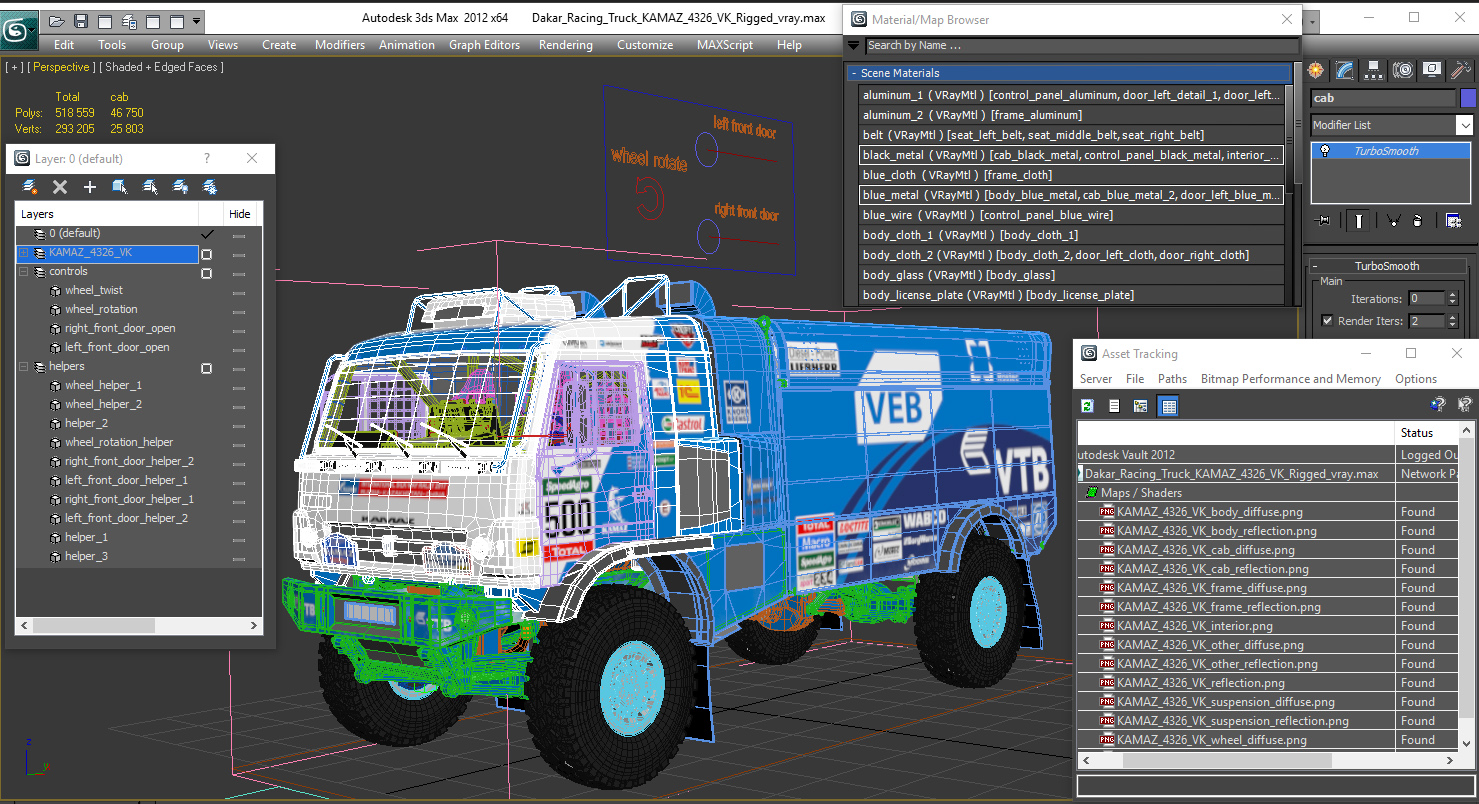Select body_glass material entry
The height and width of the screenshot is (804, 1479).
click(1072, 275)
